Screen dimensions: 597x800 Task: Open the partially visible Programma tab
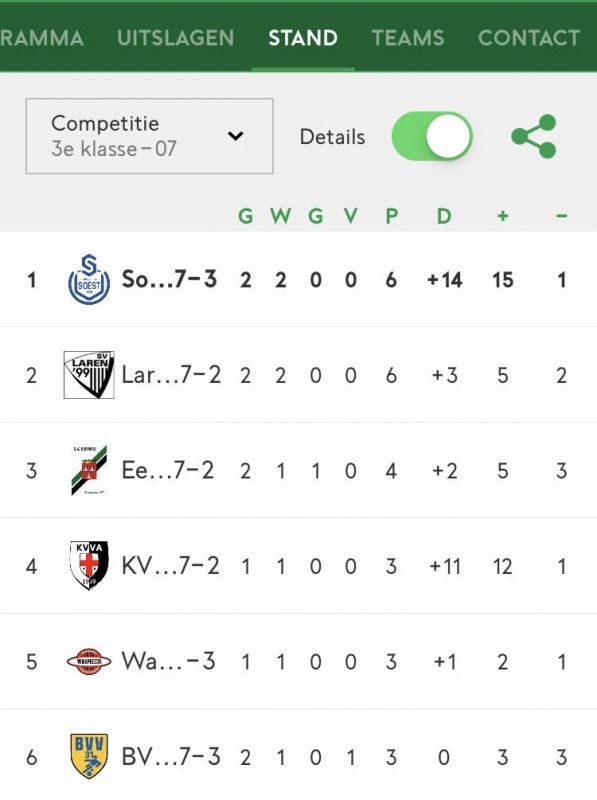42,38
